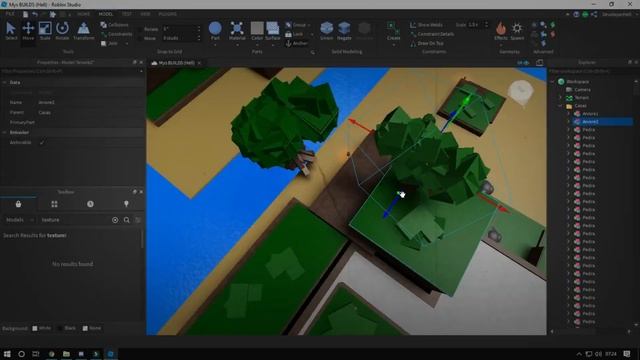640x360 pixels.
Task: Open File Explorer from the taskbar
Action: point(66,354)
